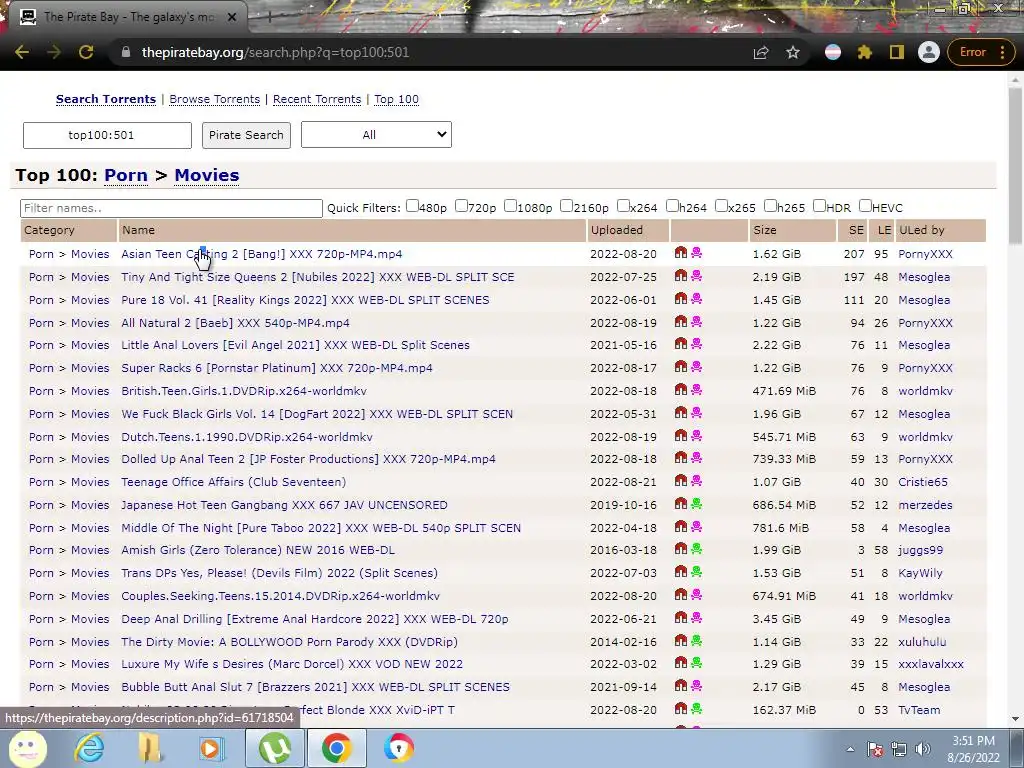
Task: Enable the 720p quick filter
Action: (461, 206)
